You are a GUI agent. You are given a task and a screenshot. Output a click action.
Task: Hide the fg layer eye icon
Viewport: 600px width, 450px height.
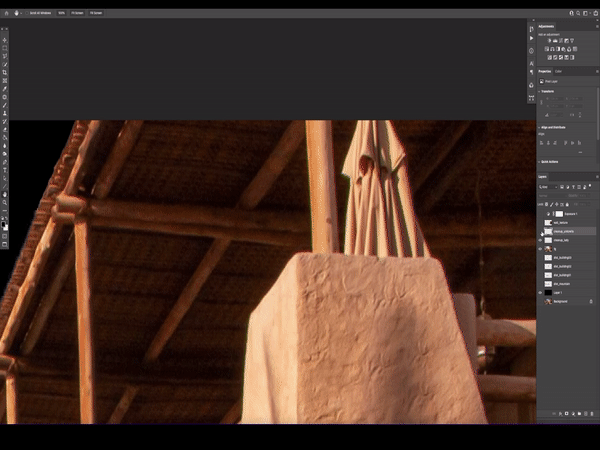(x=540, y=249)
